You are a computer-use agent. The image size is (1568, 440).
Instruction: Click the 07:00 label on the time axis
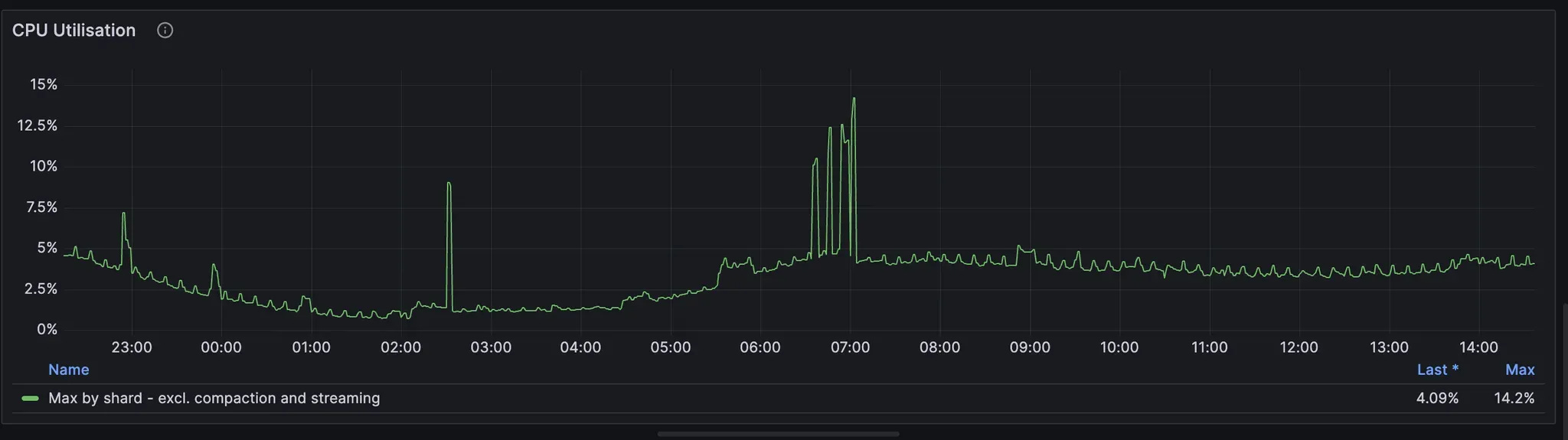click(850, 347)
